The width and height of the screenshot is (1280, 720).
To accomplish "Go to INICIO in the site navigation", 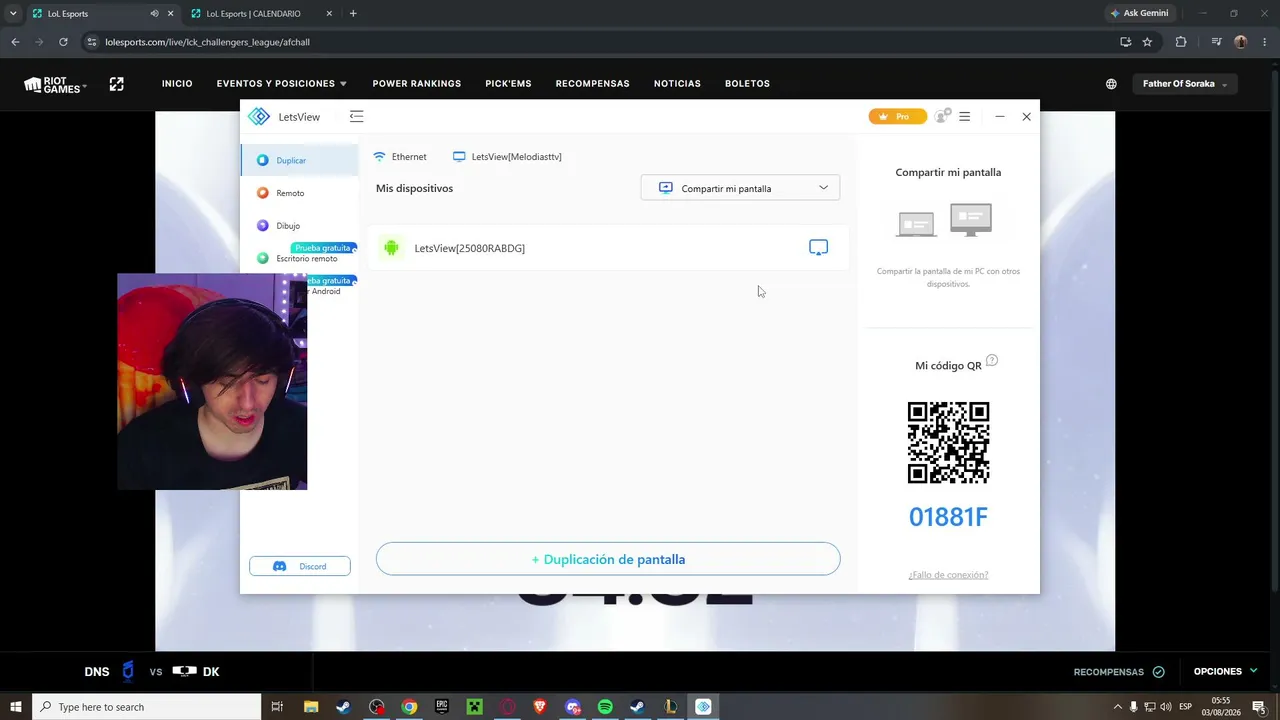I will coord(177,84).
